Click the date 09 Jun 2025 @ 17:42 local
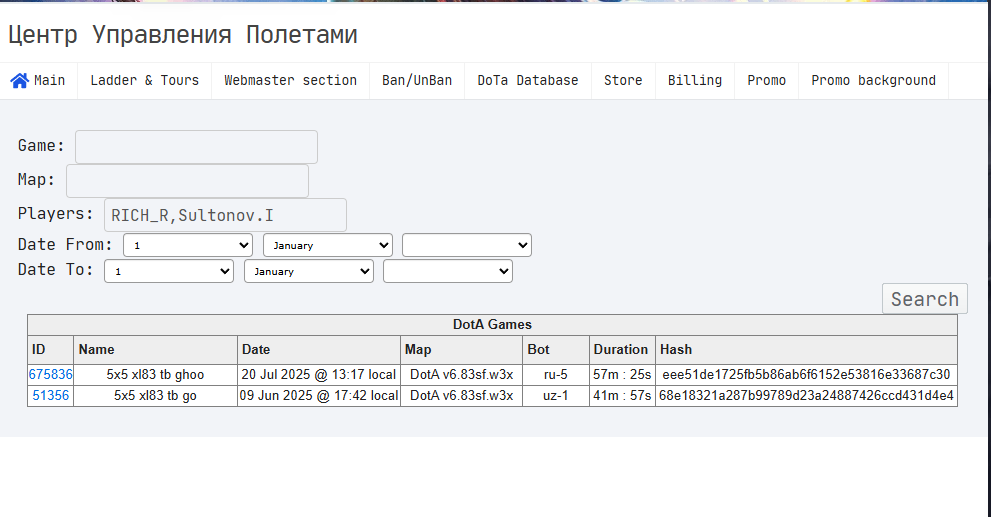The image size is (991, 517). pos(319,396)
